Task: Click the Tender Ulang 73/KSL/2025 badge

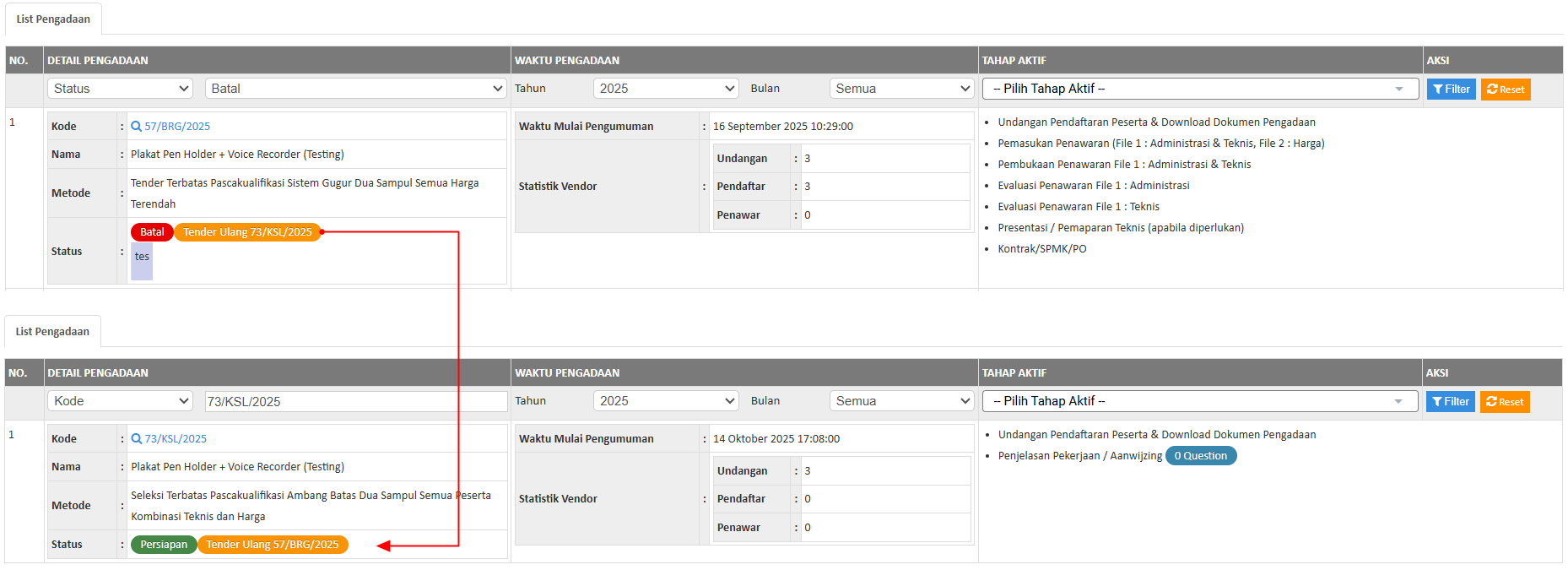Action: tap(247, 232)
